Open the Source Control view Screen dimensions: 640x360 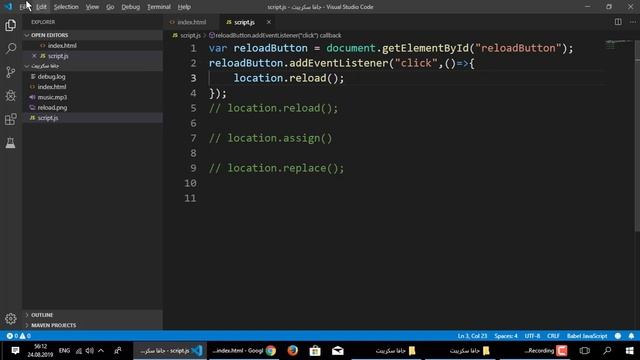click(x=11, y=72)
